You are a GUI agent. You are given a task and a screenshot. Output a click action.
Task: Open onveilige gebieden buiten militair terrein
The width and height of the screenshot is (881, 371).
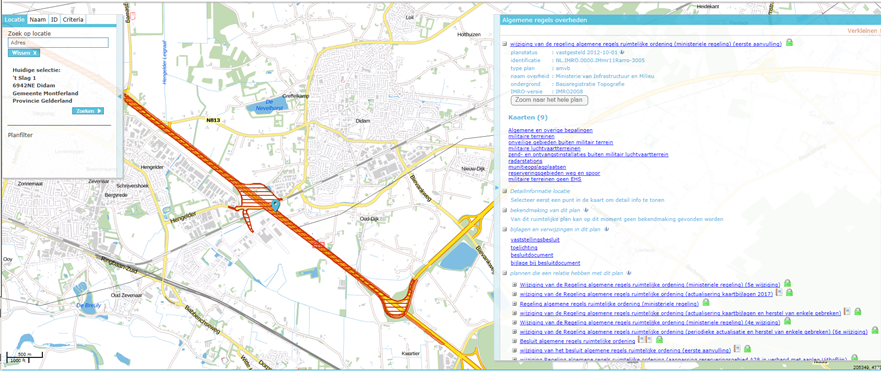(560, 142)
